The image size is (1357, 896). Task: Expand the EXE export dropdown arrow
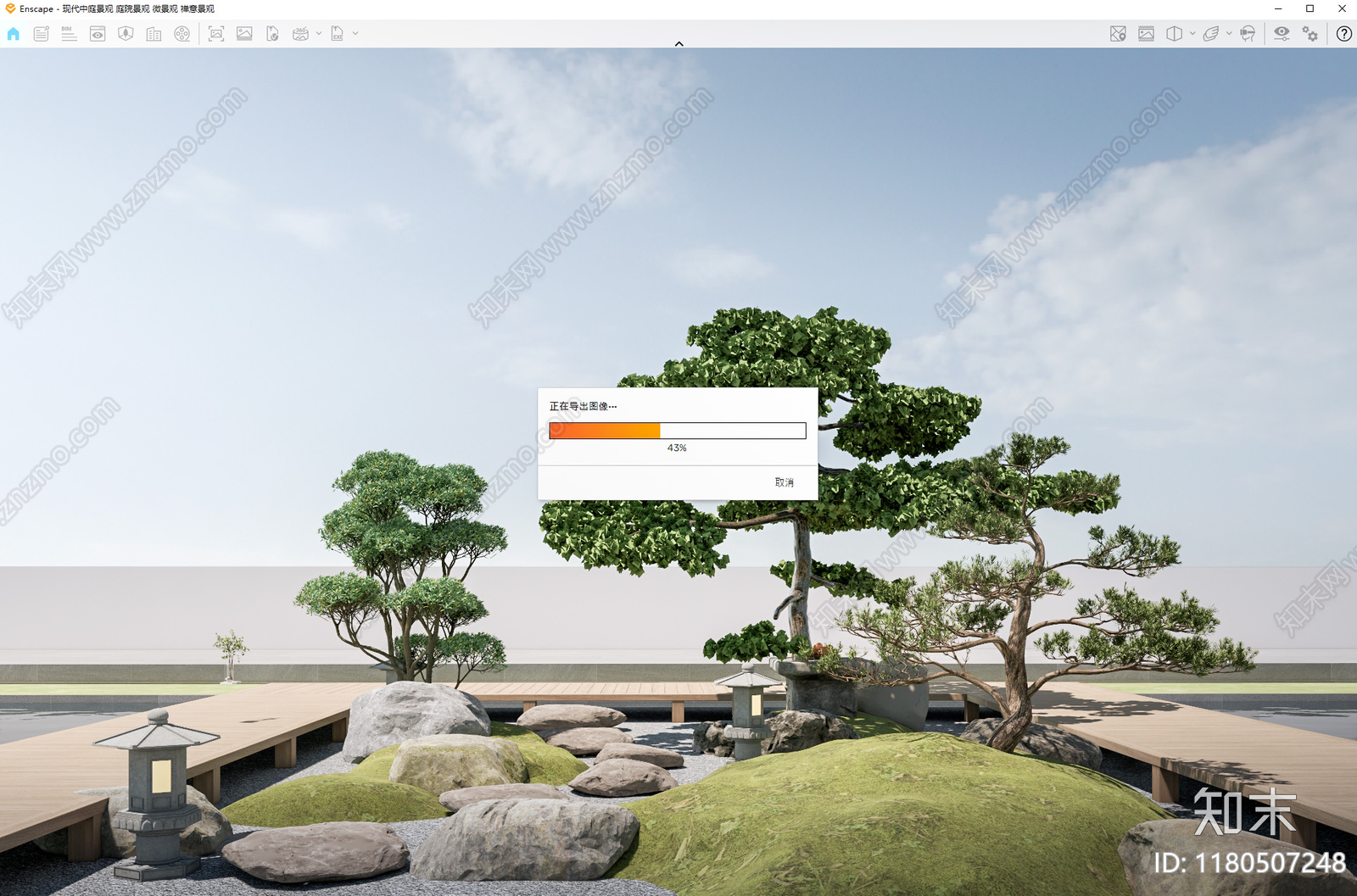[x=355, y=34]
